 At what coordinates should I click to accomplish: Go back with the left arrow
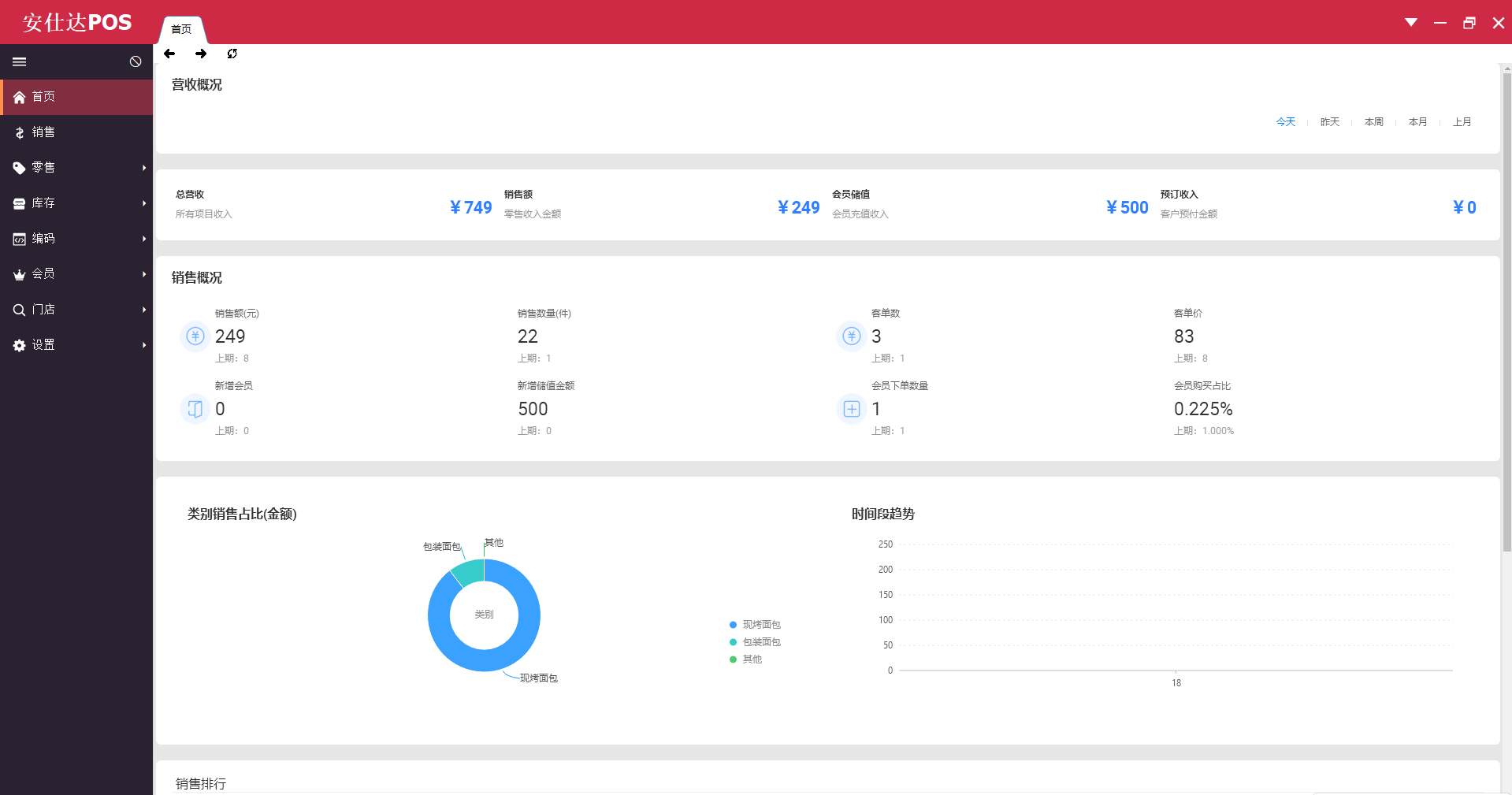click(x=169, y=54)
